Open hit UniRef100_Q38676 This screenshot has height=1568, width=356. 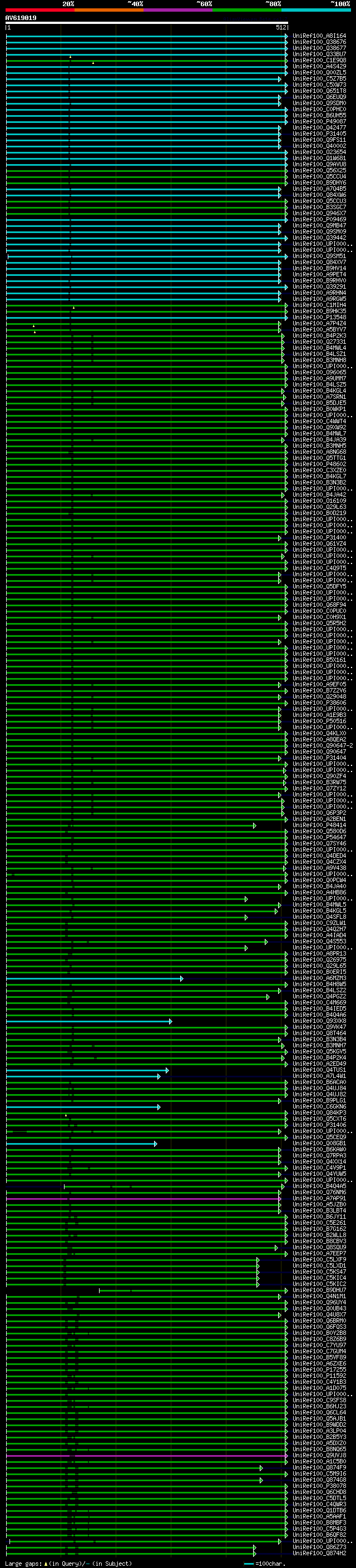tap(319, 42)
